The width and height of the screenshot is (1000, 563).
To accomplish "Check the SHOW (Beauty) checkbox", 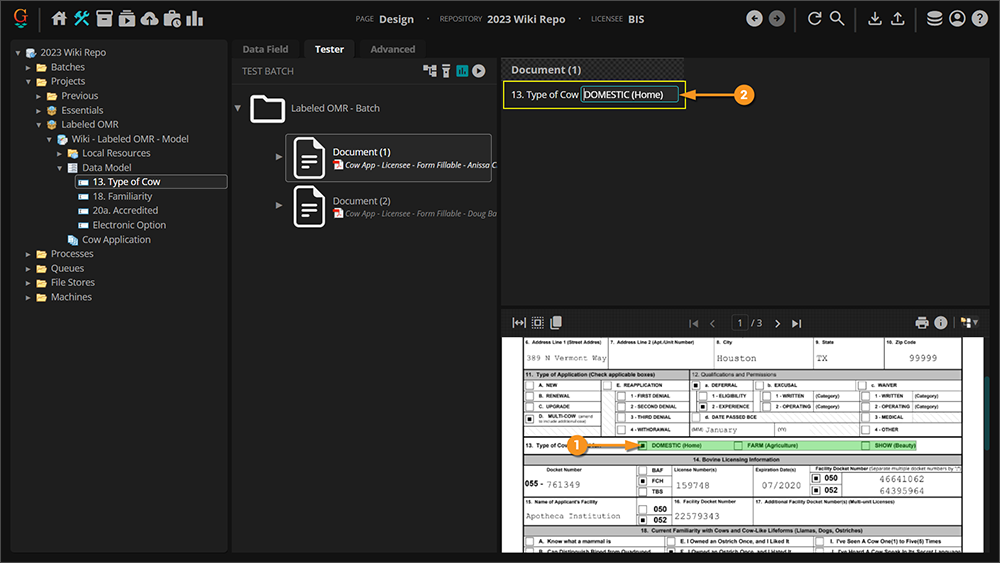I will [x=866, y=445].
